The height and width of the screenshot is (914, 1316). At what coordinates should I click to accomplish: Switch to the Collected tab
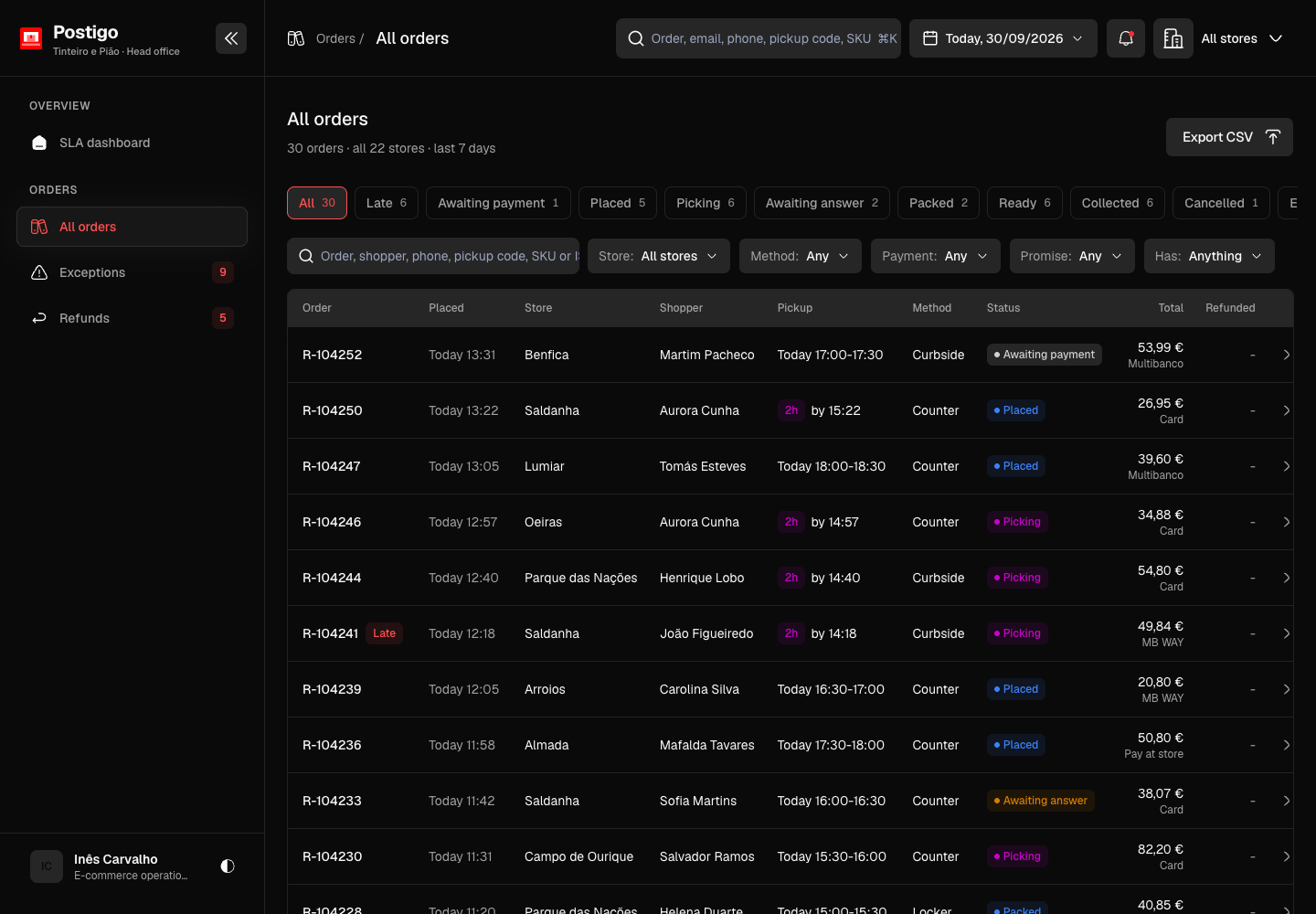tap(1118, 203)
